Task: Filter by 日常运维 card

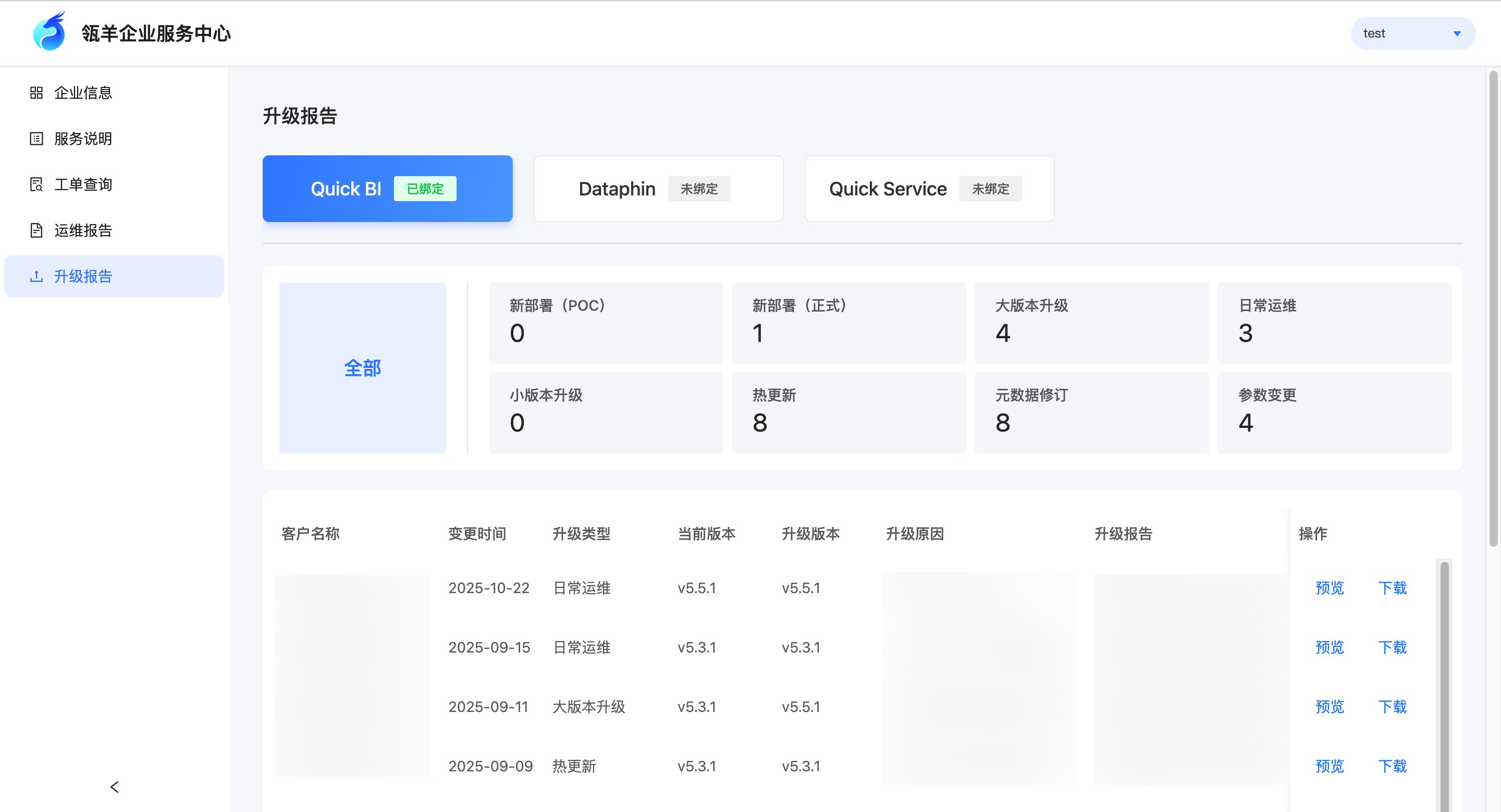Action: [x=1334, y=323]
